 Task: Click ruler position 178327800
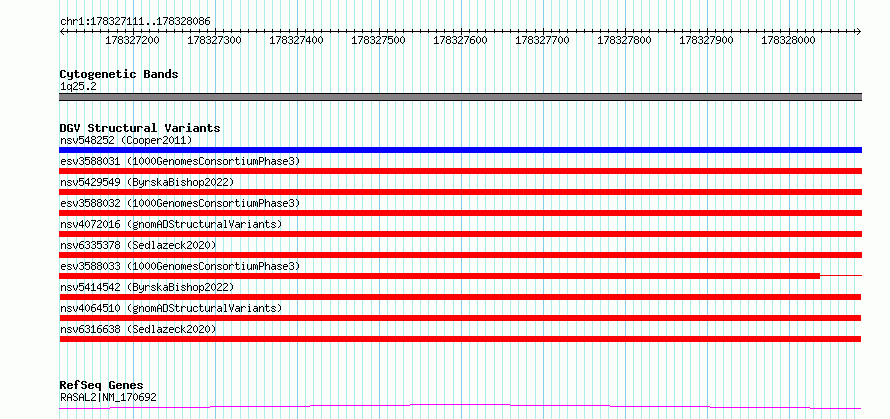(x=624, y=40)
